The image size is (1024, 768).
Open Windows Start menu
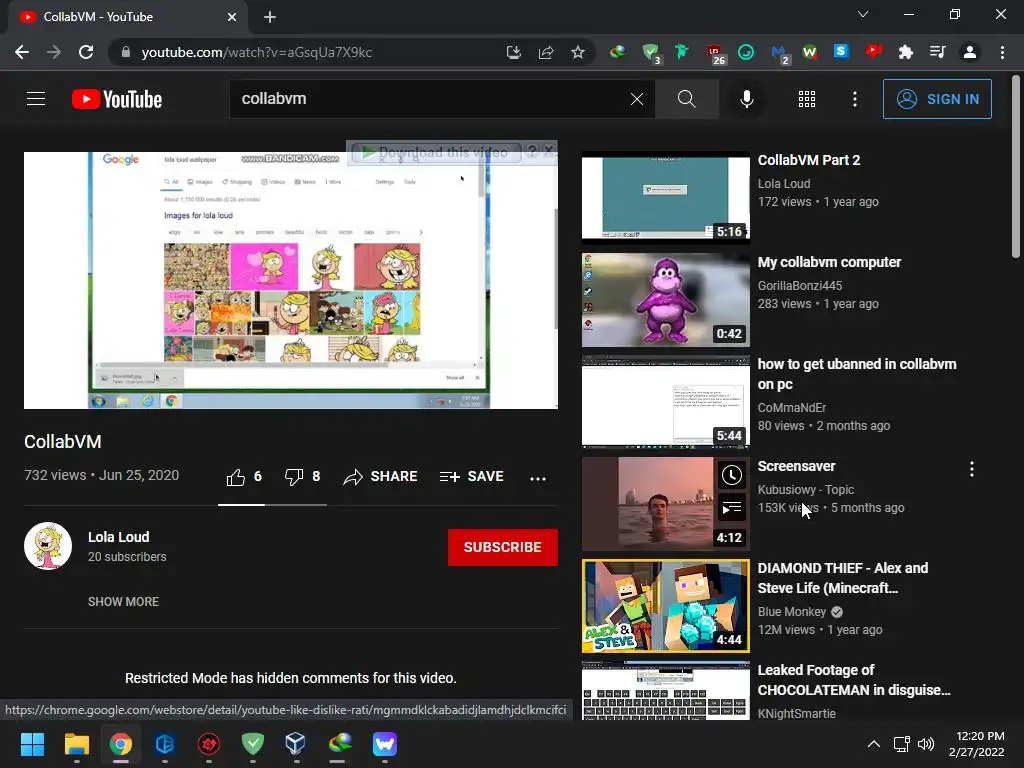coord(32,744)
